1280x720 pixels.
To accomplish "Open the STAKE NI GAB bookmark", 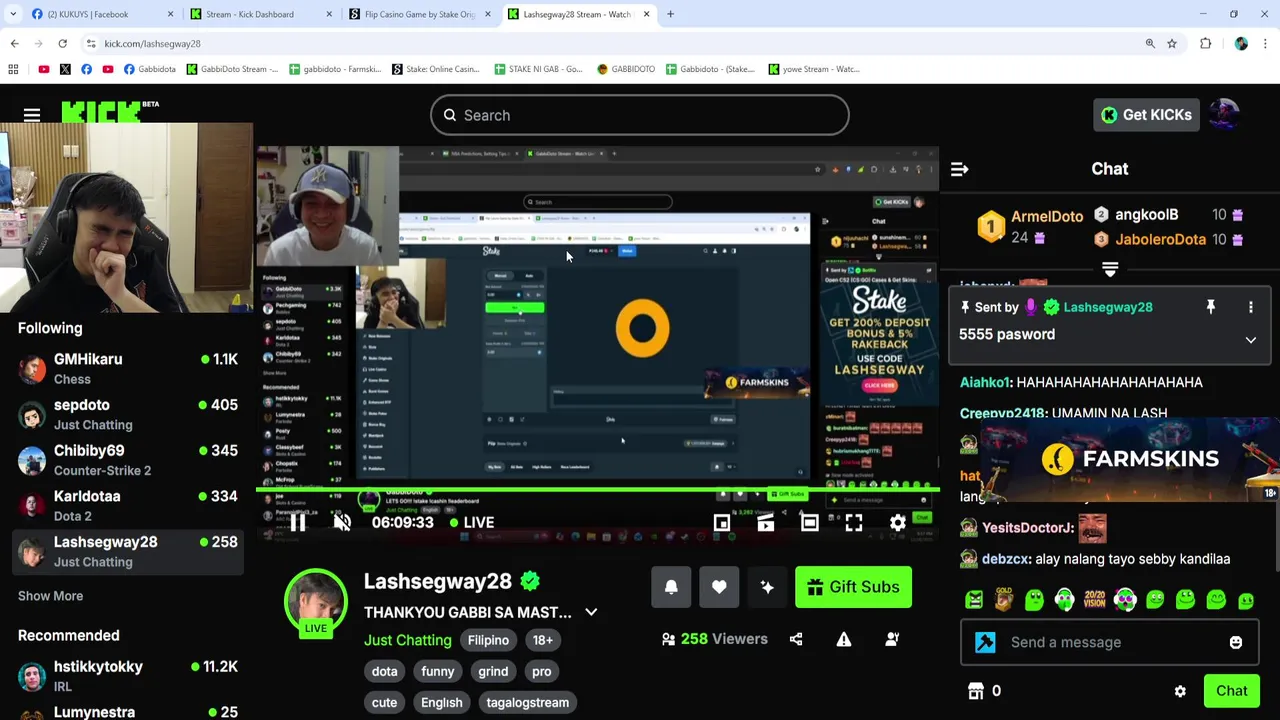I will 538,69.
